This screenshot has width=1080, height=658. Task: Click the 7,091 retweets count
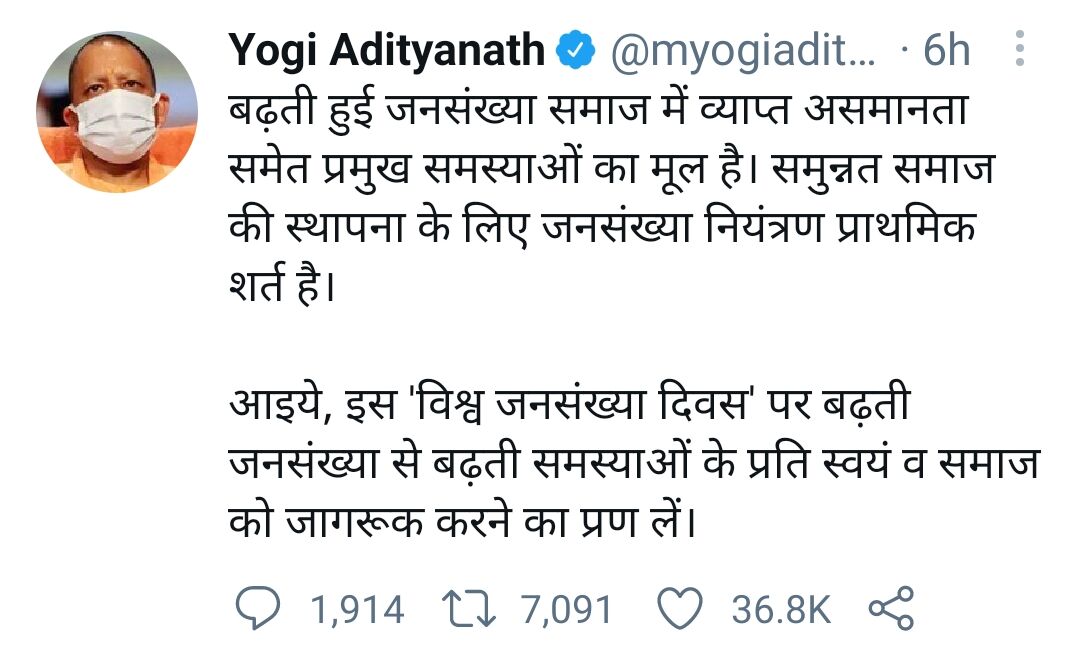(566, 610)
